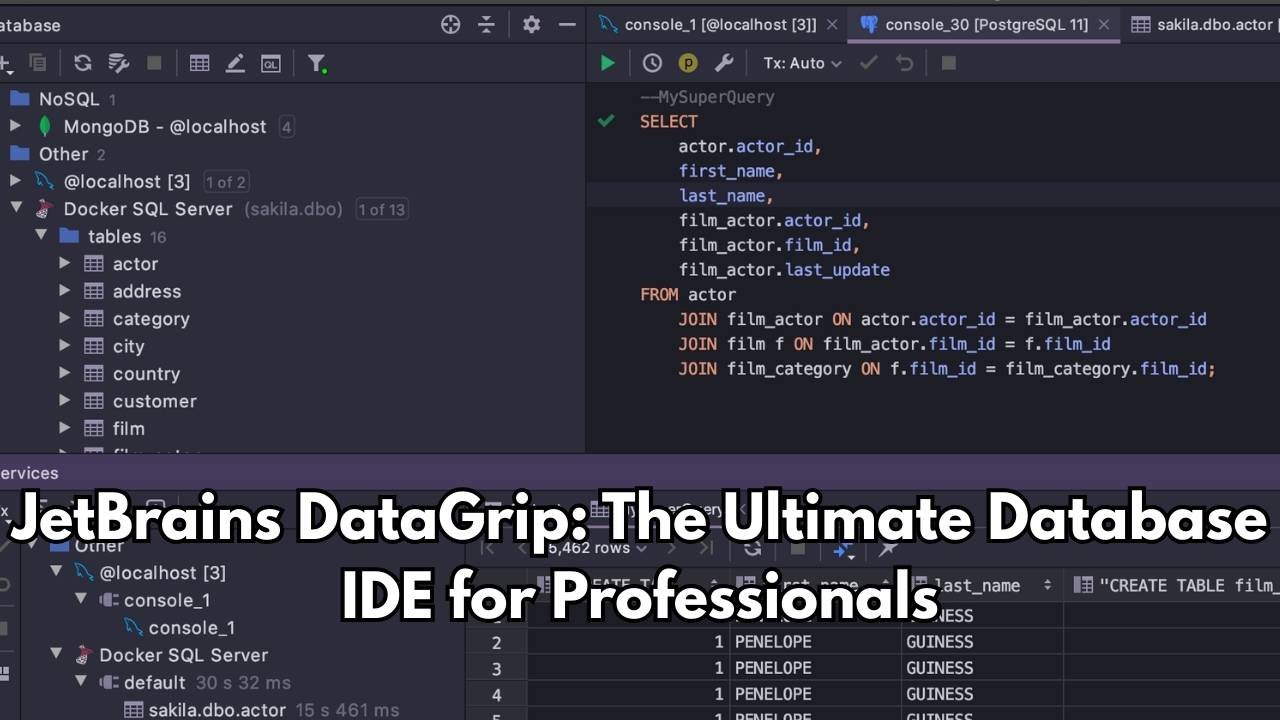The width and height of the screenshot is (1280, 720).
Task: Select the Other group folder in Database tree
Action: pos(64,154)
